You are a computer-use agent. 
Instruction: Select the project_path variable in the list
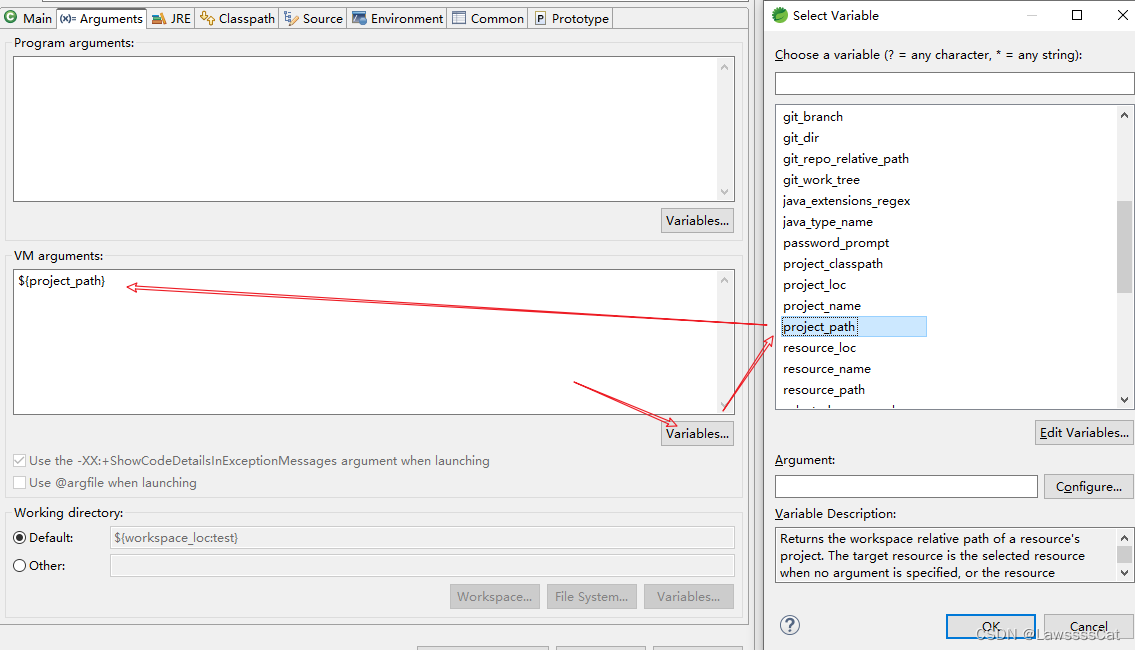click(x=818, y=326)
